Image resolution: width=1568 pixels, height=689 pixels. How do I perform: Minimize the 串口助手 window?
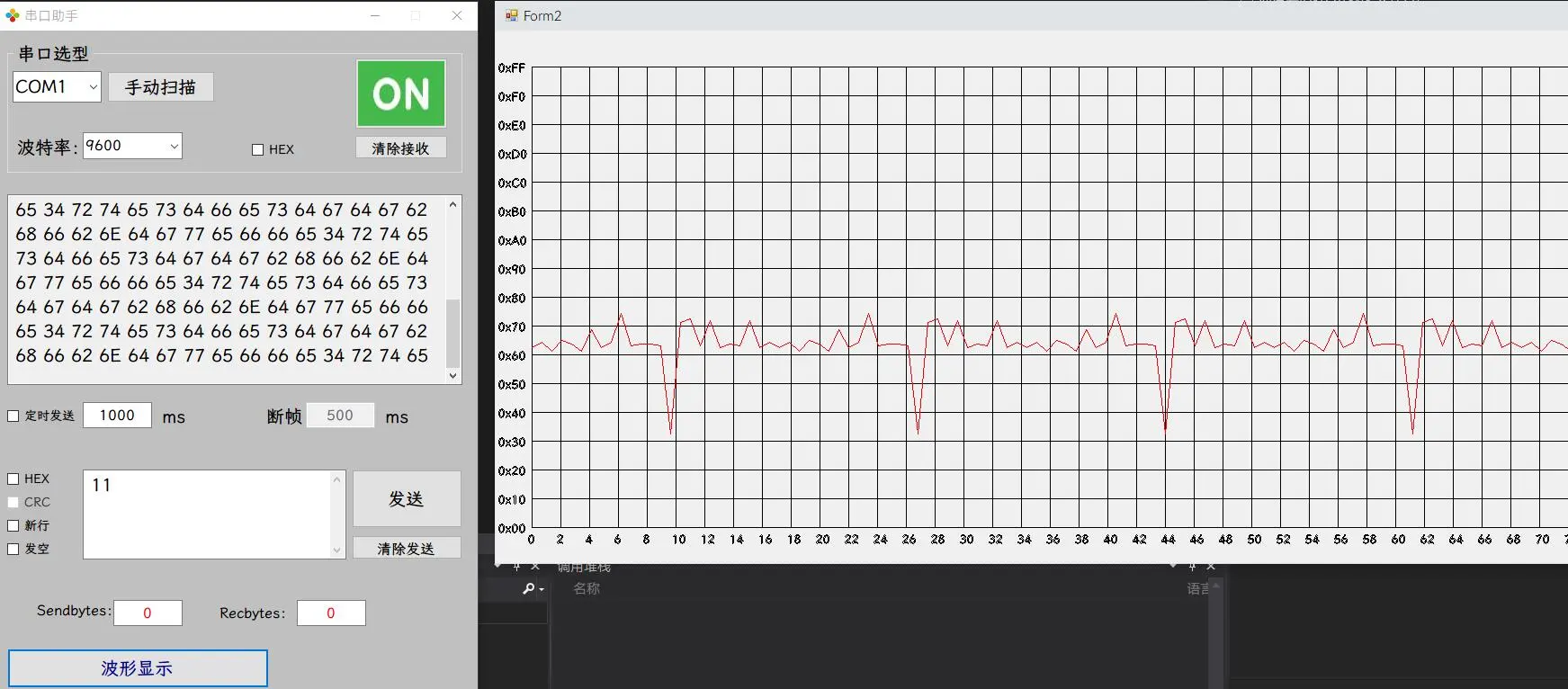[375, 15]
